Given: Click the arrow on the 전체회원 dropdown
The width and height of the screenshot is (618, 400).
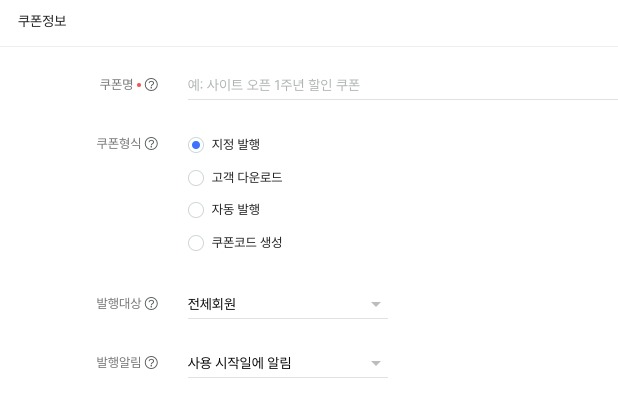Looking at the screenshot, I should (376, 304).
